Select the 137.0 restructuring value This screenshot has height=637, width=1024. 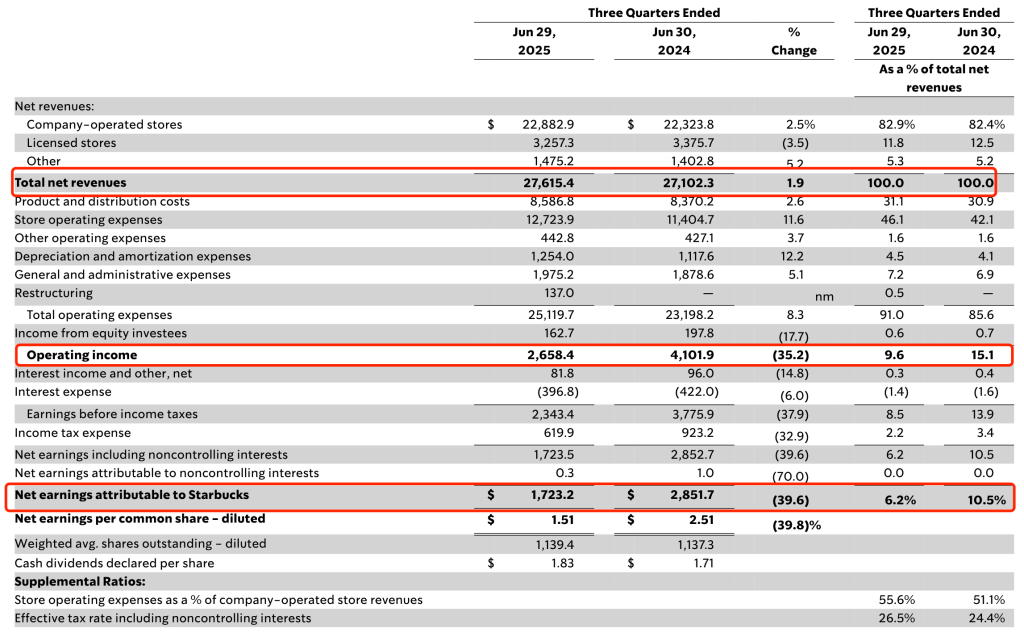559,293
